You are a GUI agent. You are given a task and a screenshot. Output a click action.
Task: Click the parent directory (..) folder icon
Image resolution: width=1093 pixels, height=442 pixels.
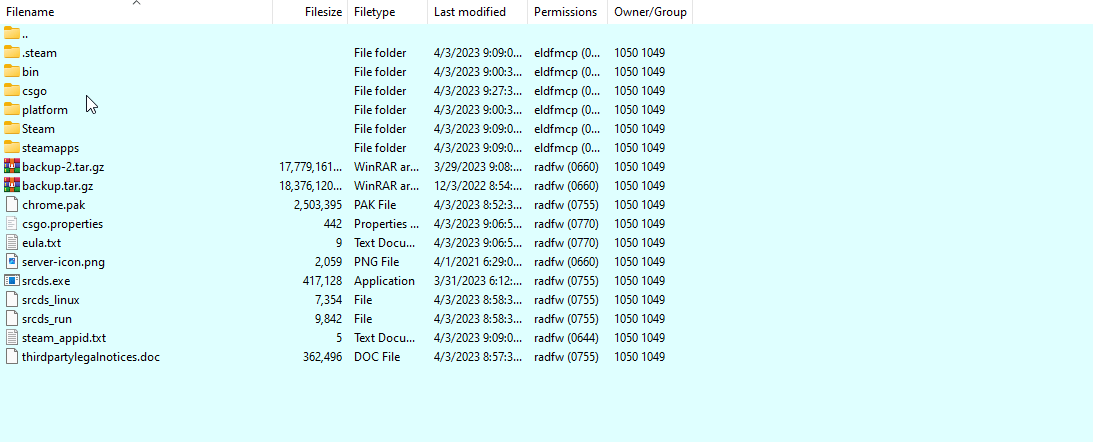pyautogui.click(x=12, y=33)
